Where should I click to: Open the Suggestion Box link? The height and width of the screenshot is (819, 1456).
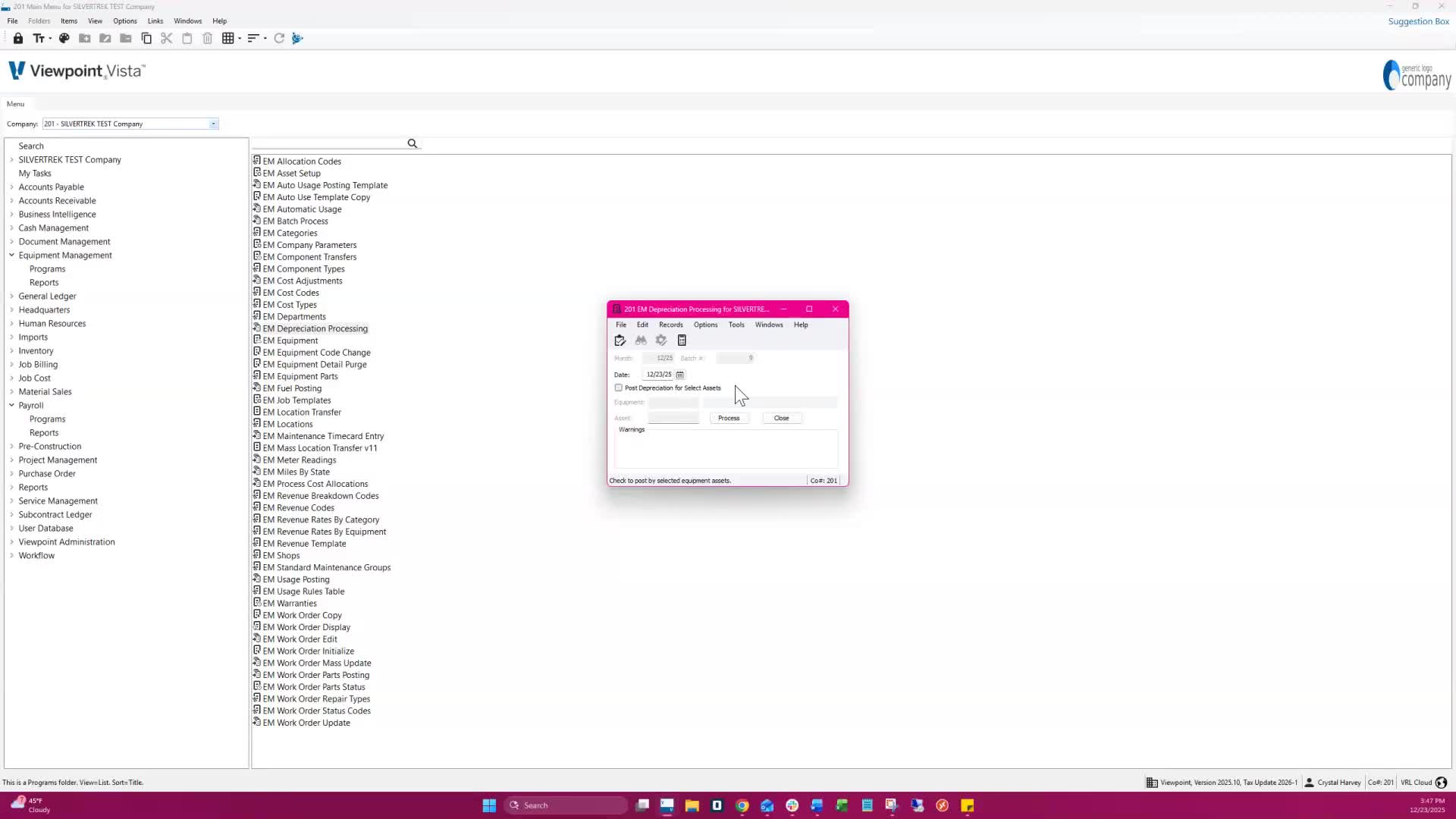coord(1418,21)
